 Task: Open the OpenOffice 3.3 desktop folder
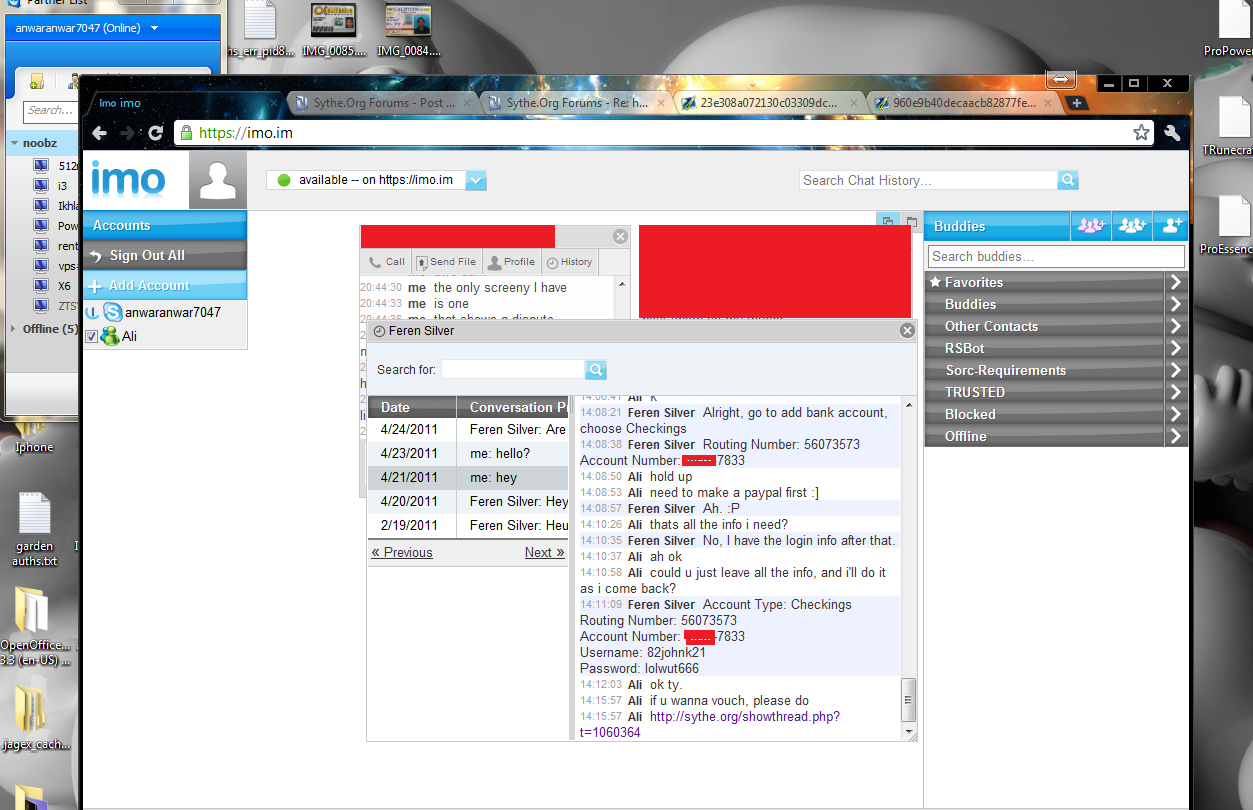tap(34, 625)
